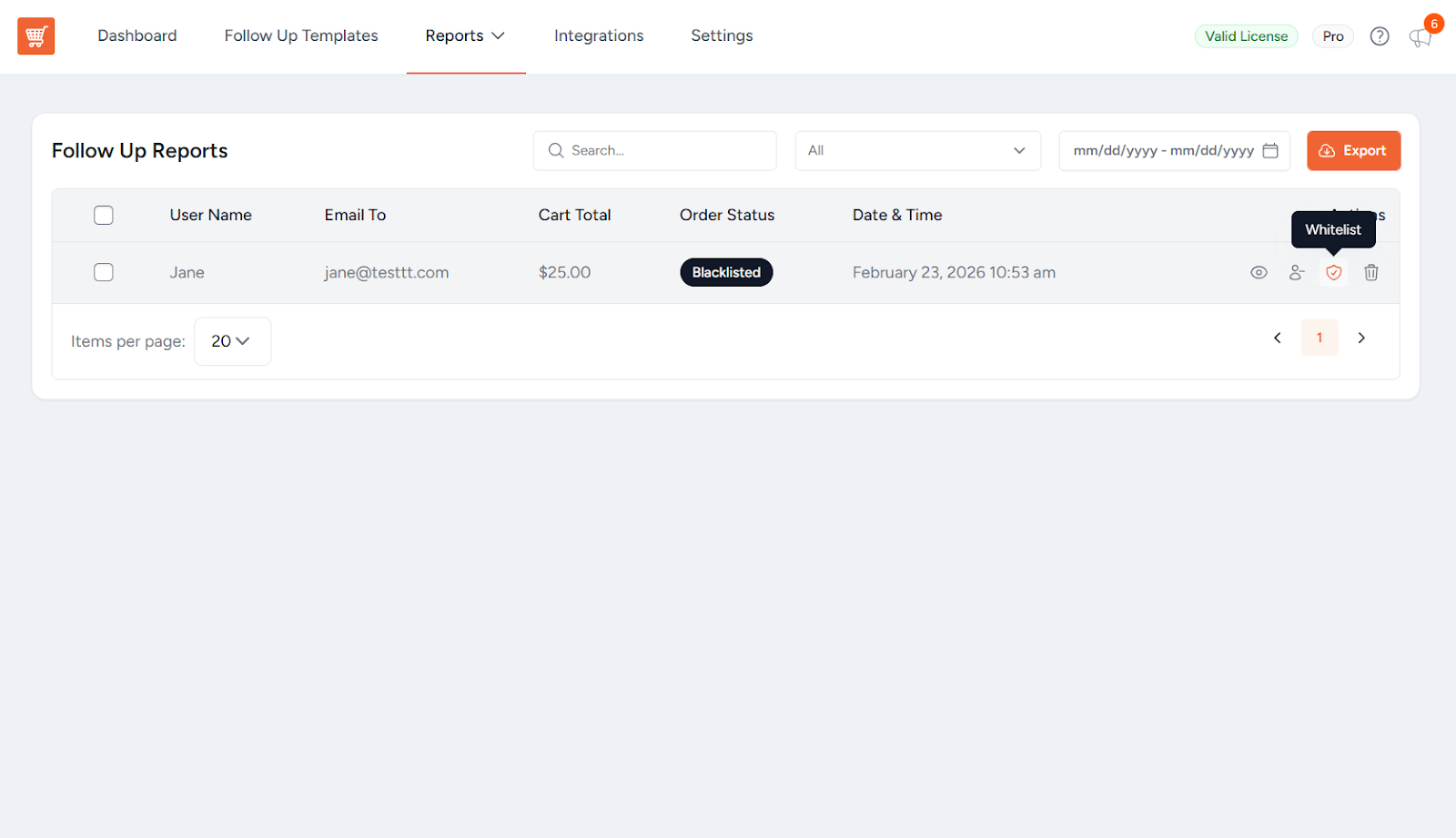
Task: Expand the Reports menu dropdown
Action: pyautogui.click(x=465, y=36)
